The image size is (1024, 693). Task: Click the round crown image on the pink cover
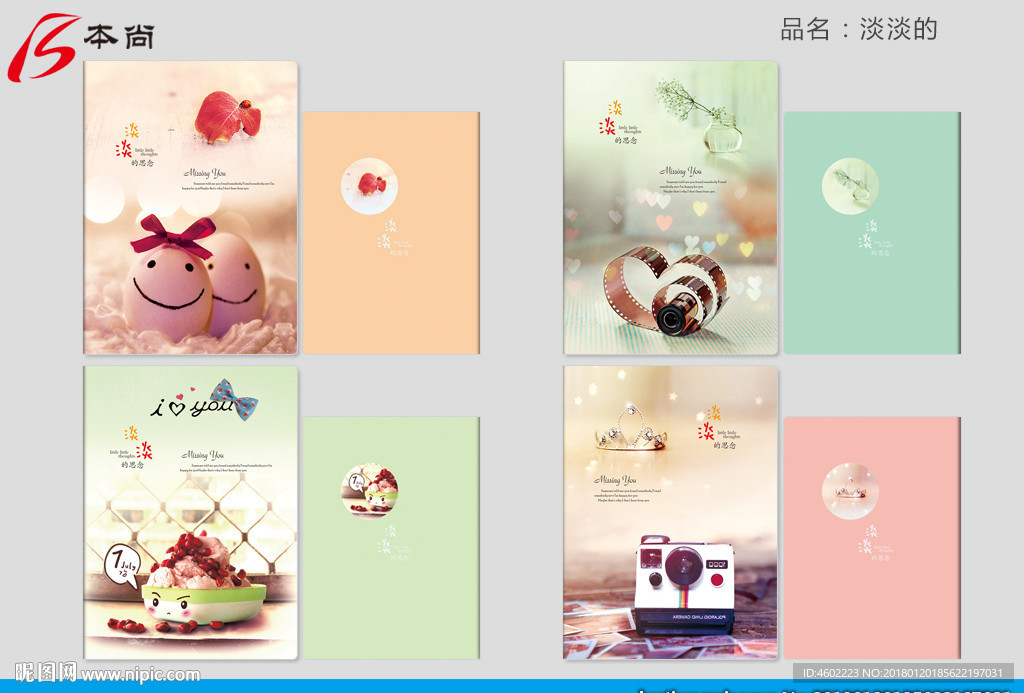[x=850, y=491]
